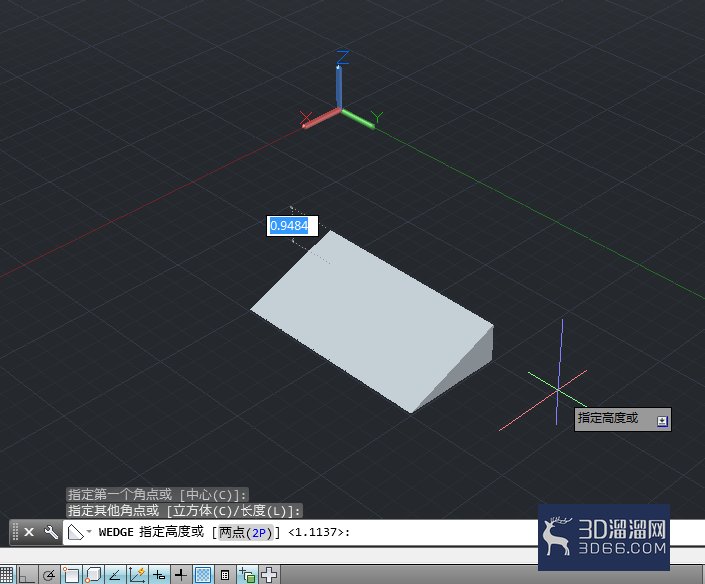The height and width of the screenshot is (584, 705).
Task: Click the wedge command icon
Action: 75,532
